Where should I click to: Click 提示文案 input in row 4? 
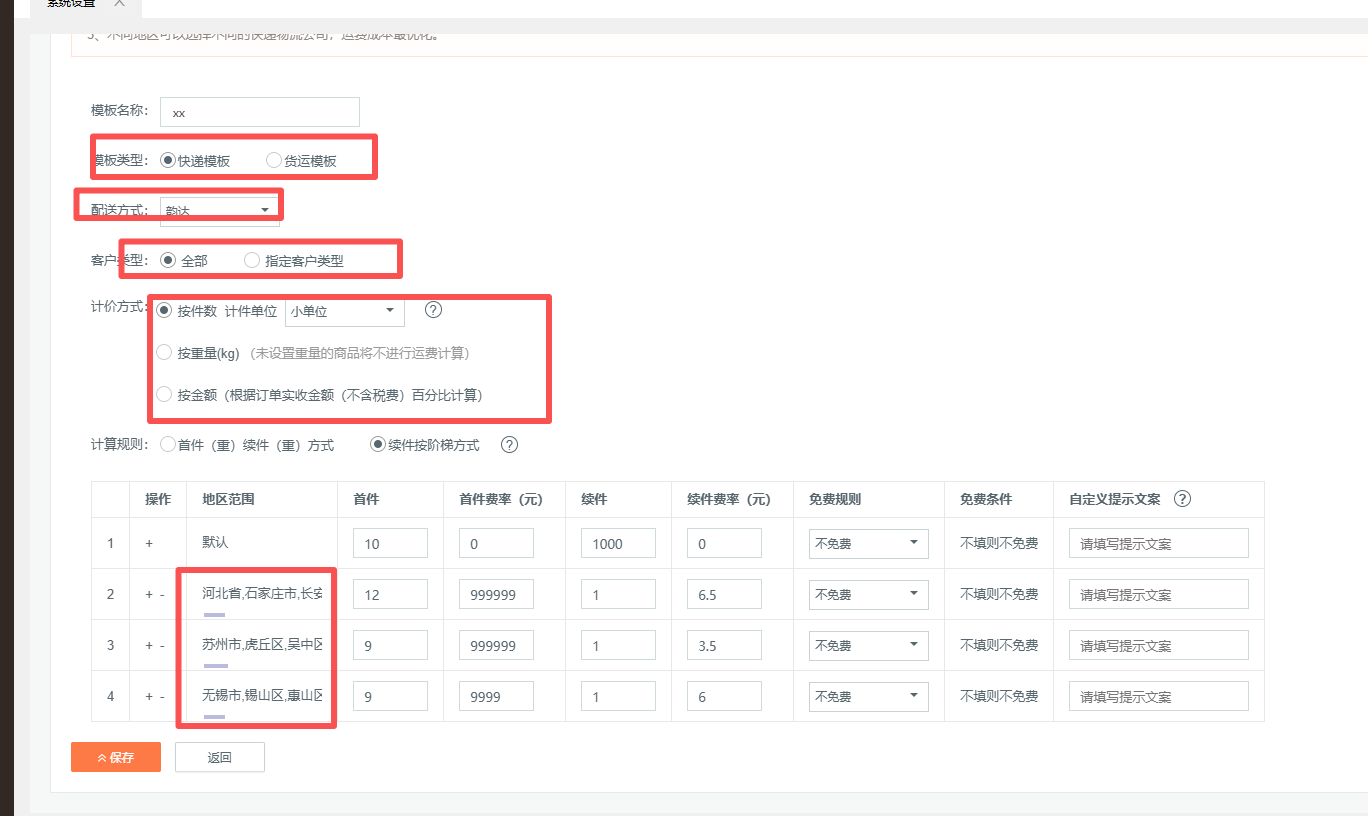(1159, 697)
